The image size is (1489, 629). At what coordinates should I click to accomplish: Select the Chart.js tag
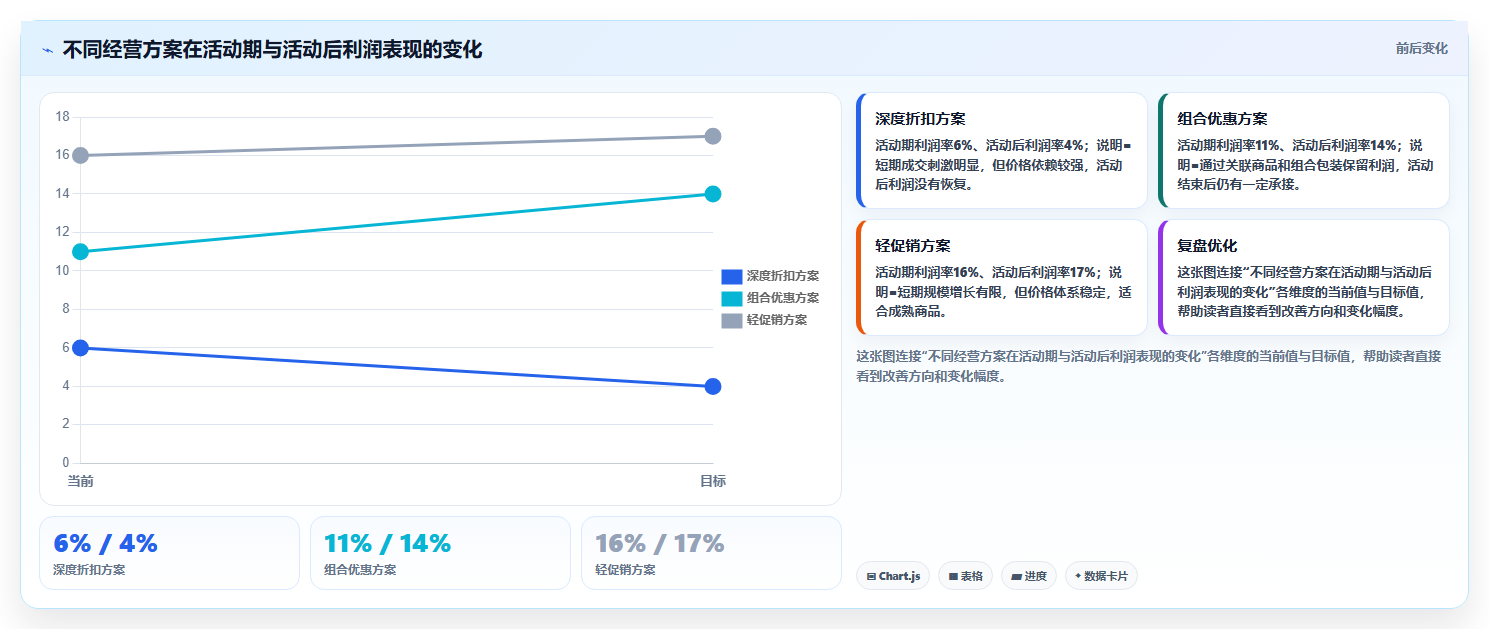[x=893, y=576]
